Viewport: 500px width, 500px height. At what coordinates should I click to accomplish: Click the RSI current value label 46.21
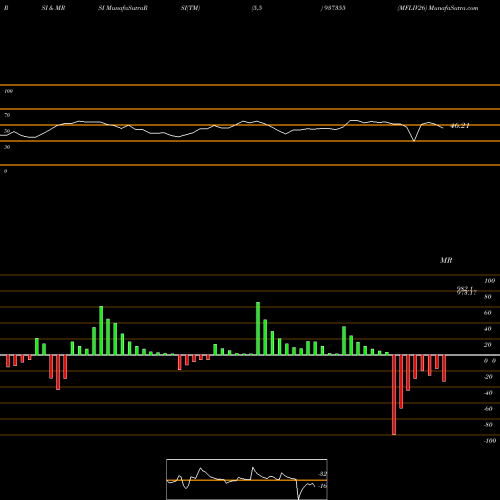pos(460,126)
